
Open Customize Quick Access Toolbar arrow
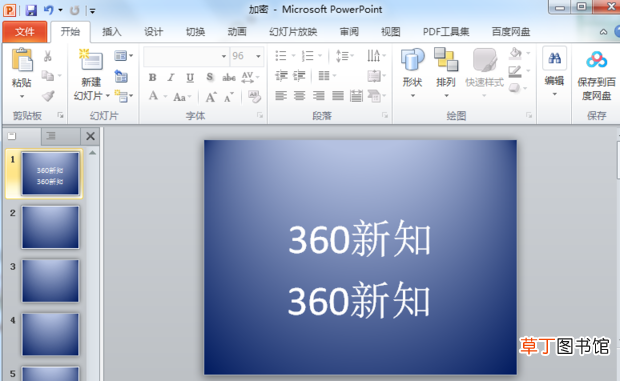tap(92, 11)
